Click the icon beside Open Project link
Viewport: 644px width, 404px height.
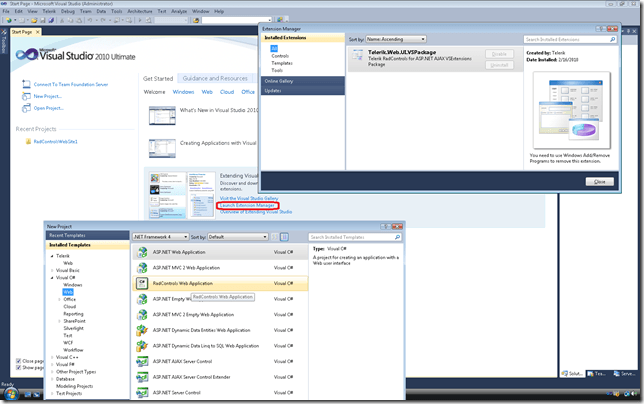[26, 108]
